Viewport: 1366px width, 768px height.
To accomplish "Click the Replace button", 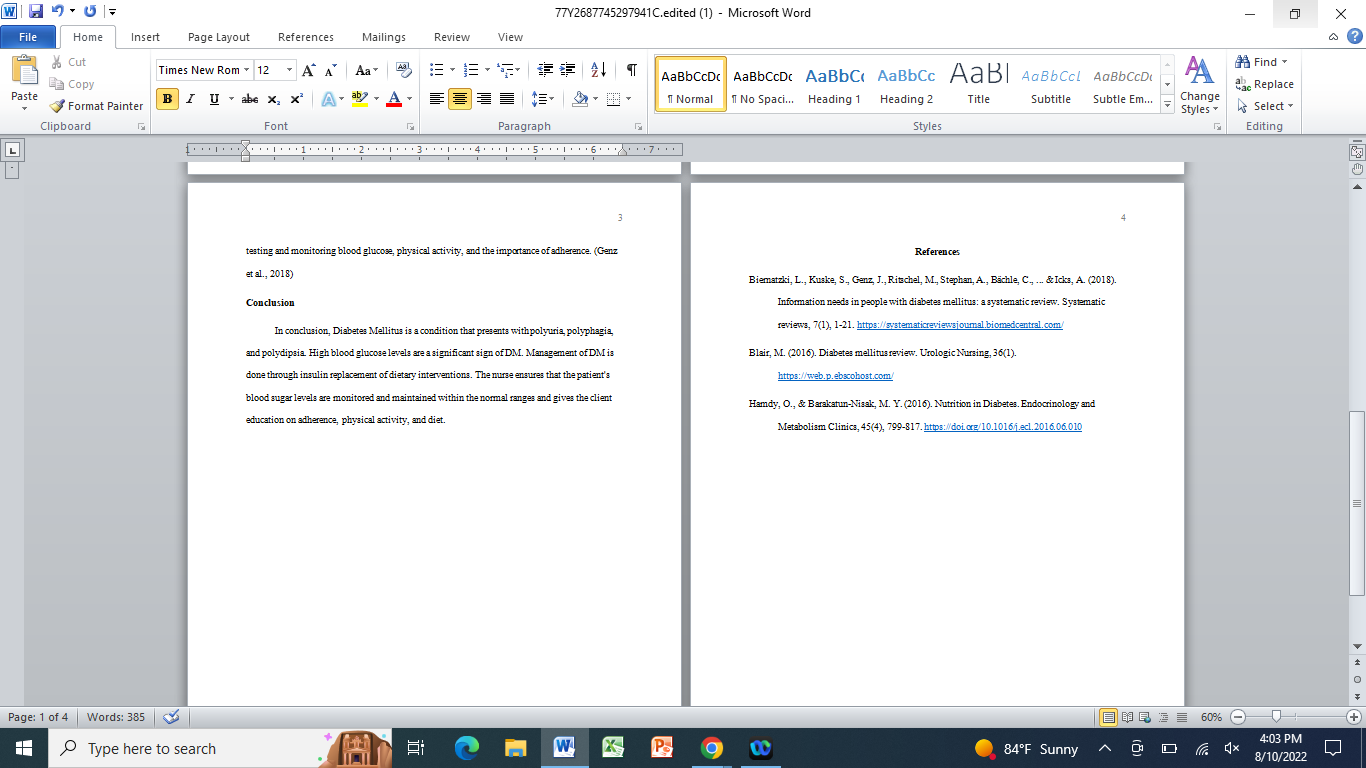I will (1265, 84).
